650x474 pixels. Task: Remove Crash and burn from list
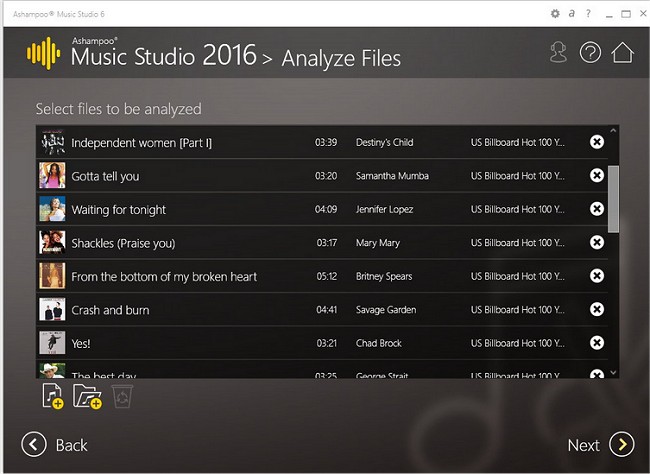(597, 309)
